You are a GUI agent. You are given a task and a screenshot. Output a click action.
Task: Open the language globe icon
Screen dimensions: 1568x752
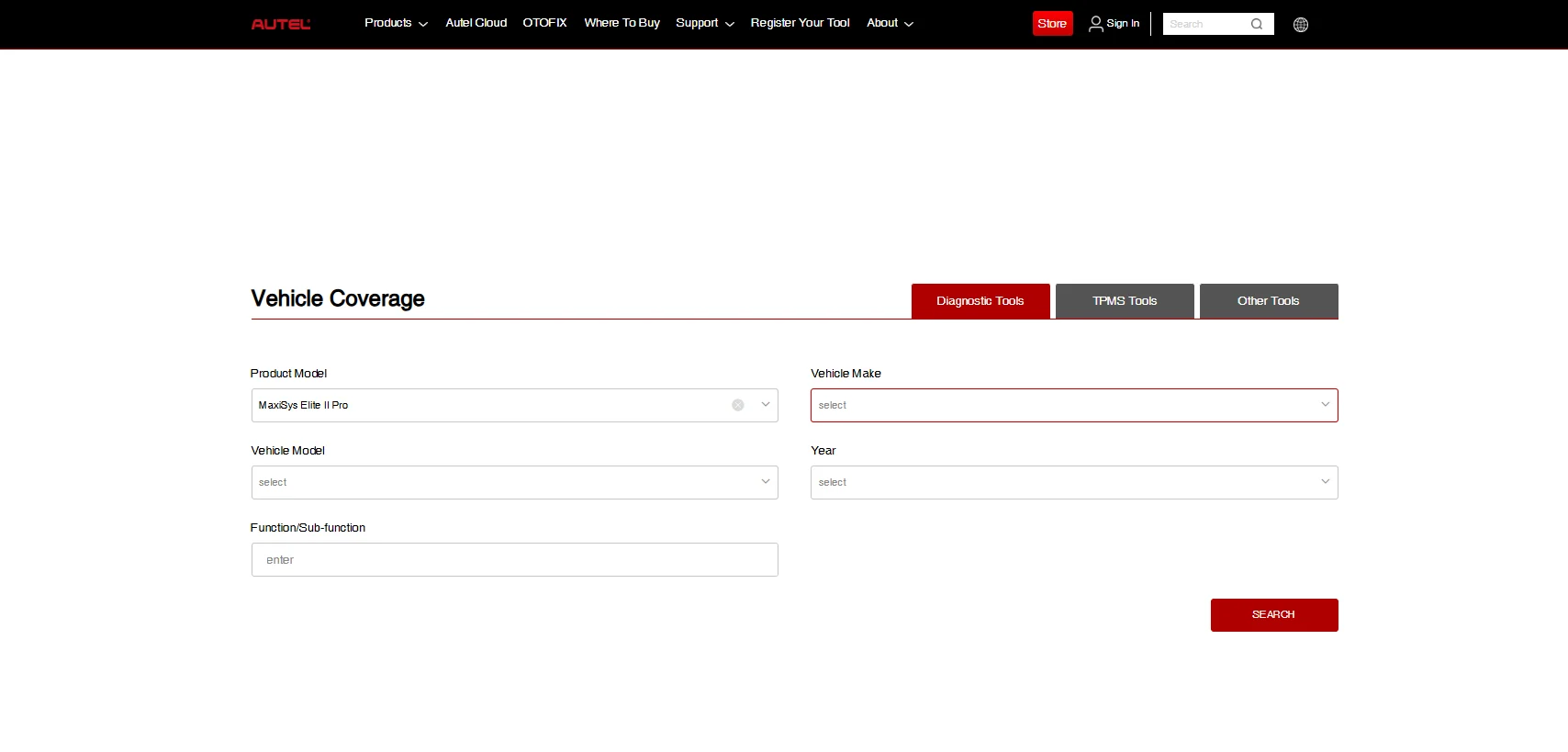coord(1301,25)
